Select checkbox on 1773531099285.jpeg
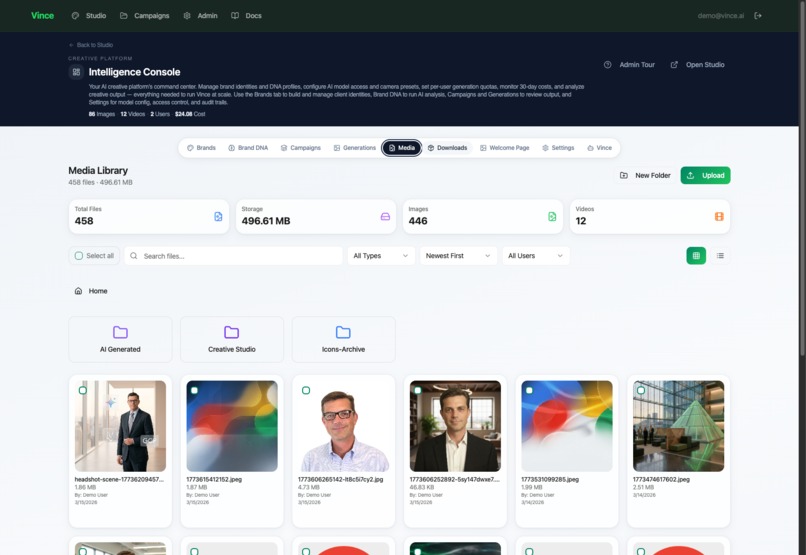806x555 pixels. coord(529,391)
